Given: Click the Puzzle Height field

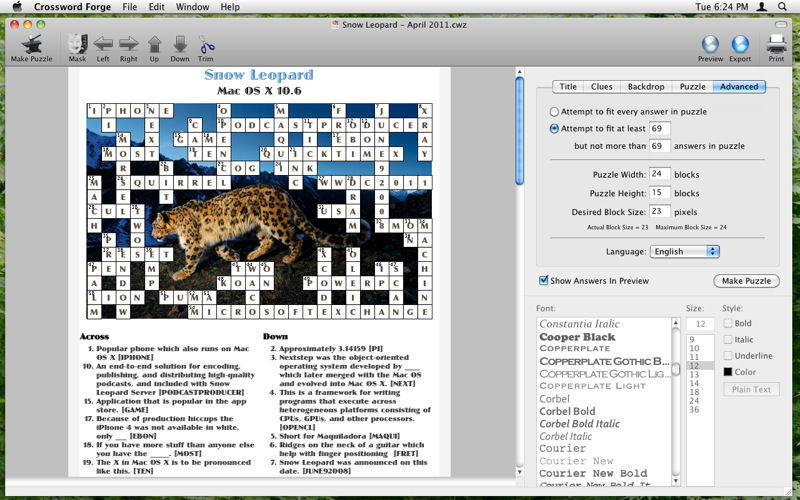Looking at the screenshot, I should pos(660,193).
